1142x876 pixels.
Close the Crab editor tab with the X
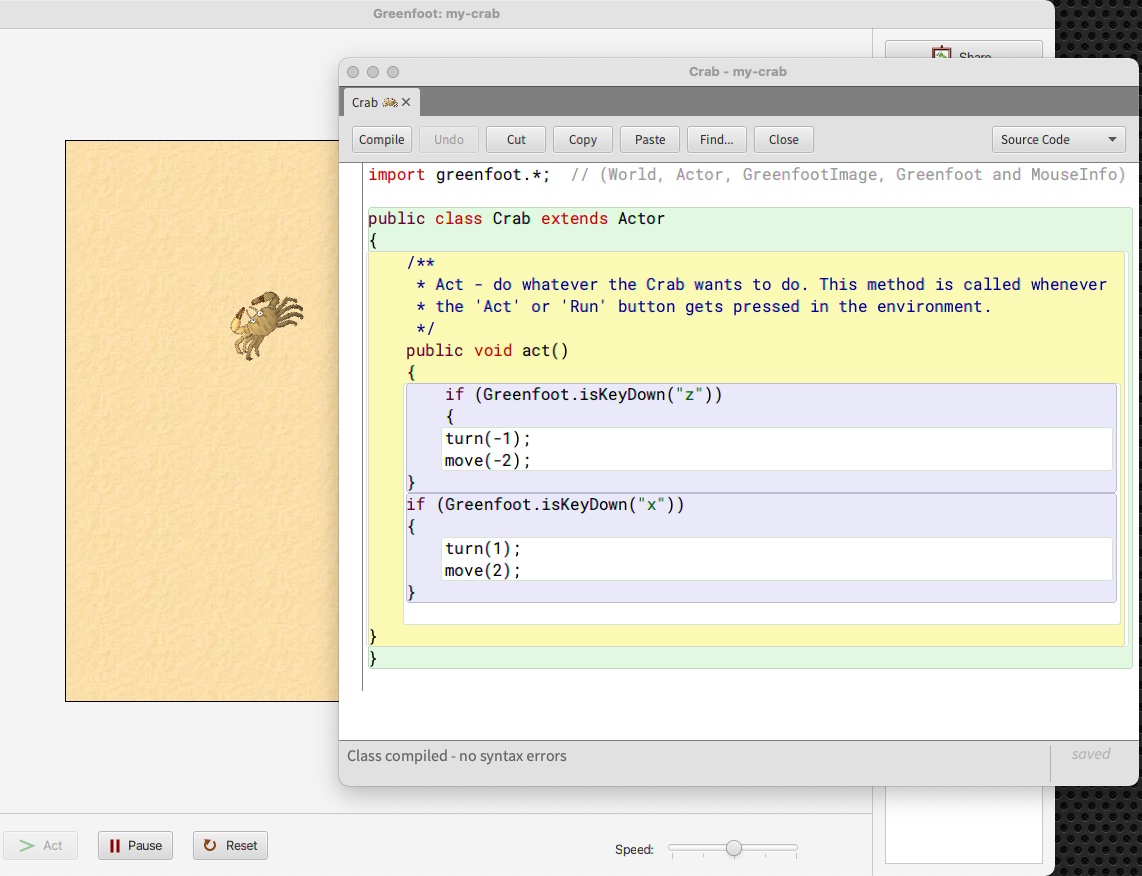406,102
